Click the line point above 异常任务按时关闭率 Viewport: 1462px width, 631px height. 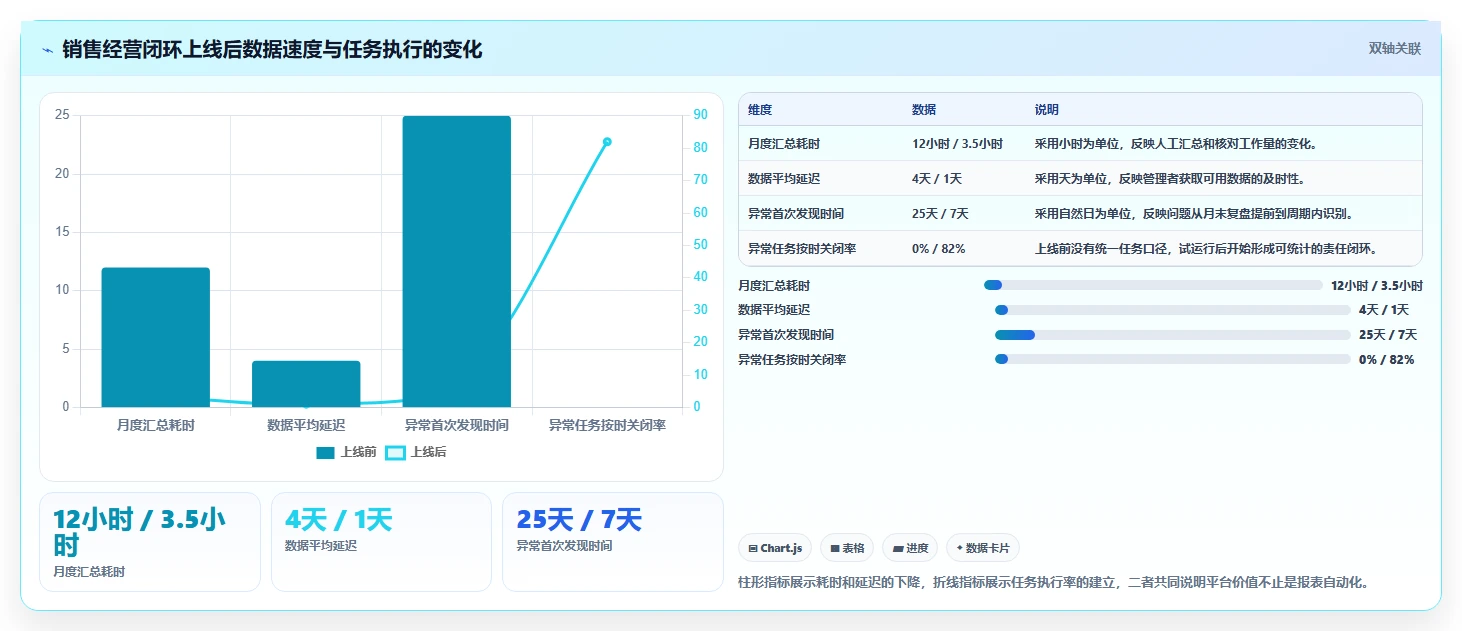(x=607, y=142)
